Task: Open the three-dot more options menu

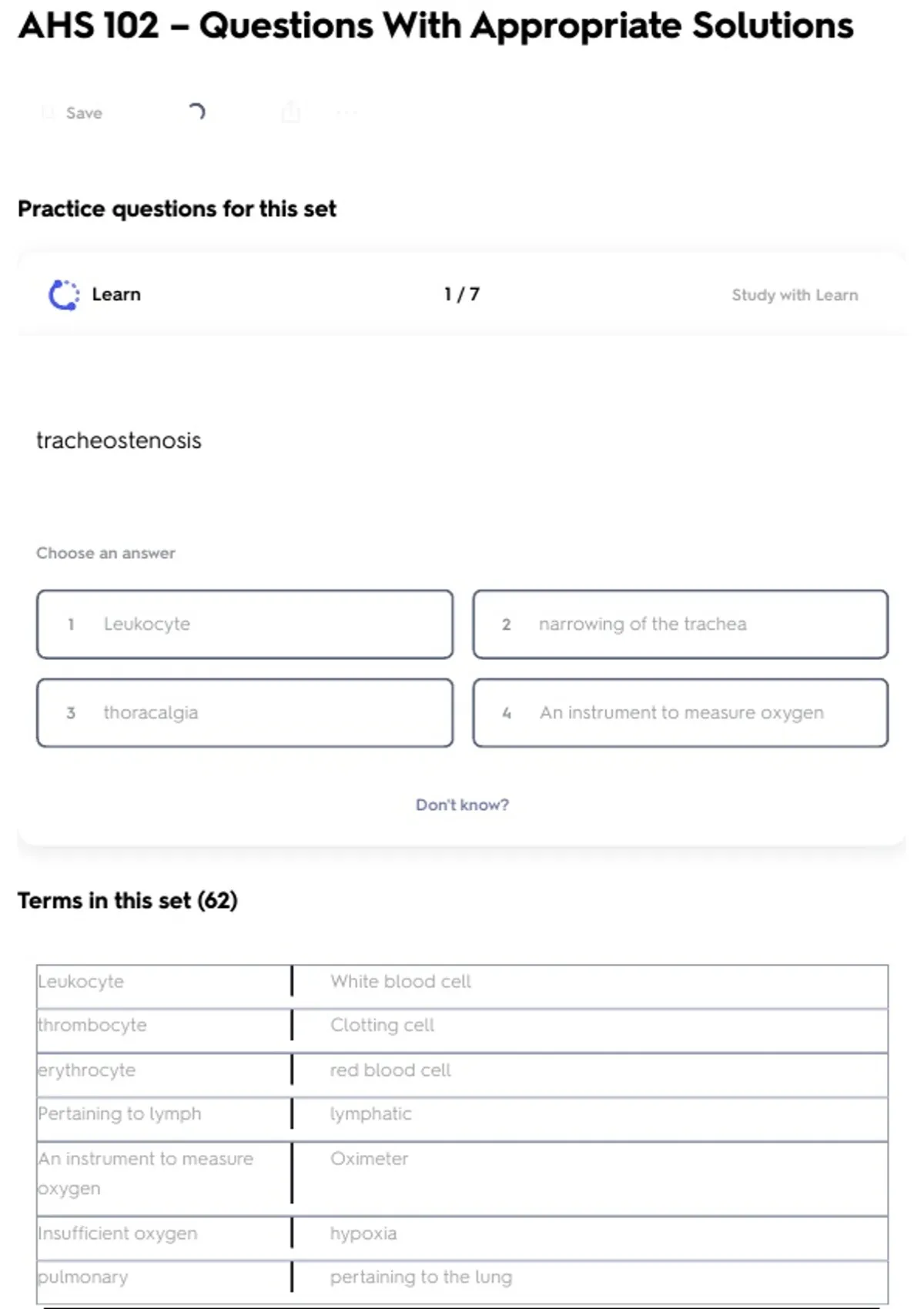Action: click(346, 113)
